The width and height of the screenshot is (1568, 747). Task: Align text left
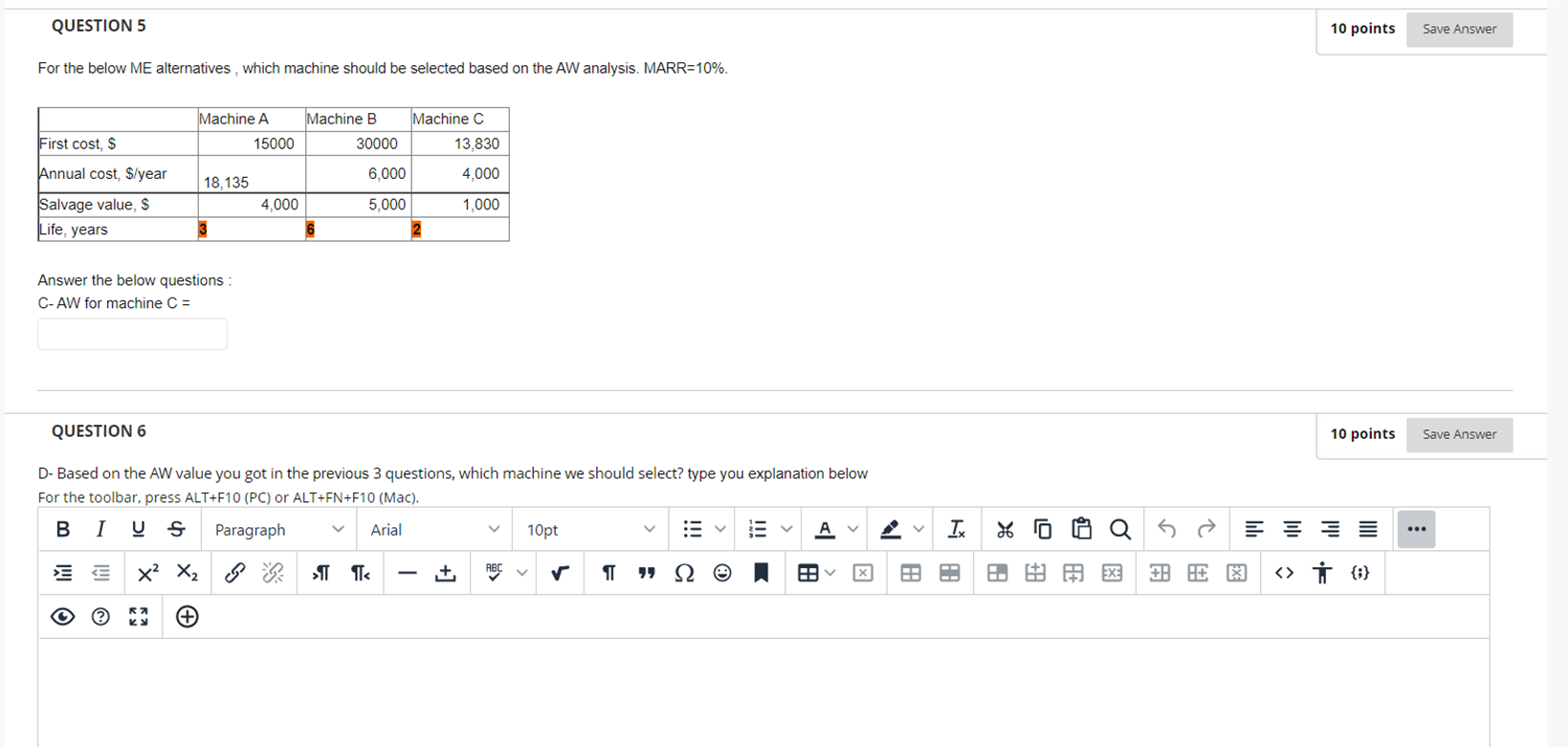click(x=1254, y=529)
